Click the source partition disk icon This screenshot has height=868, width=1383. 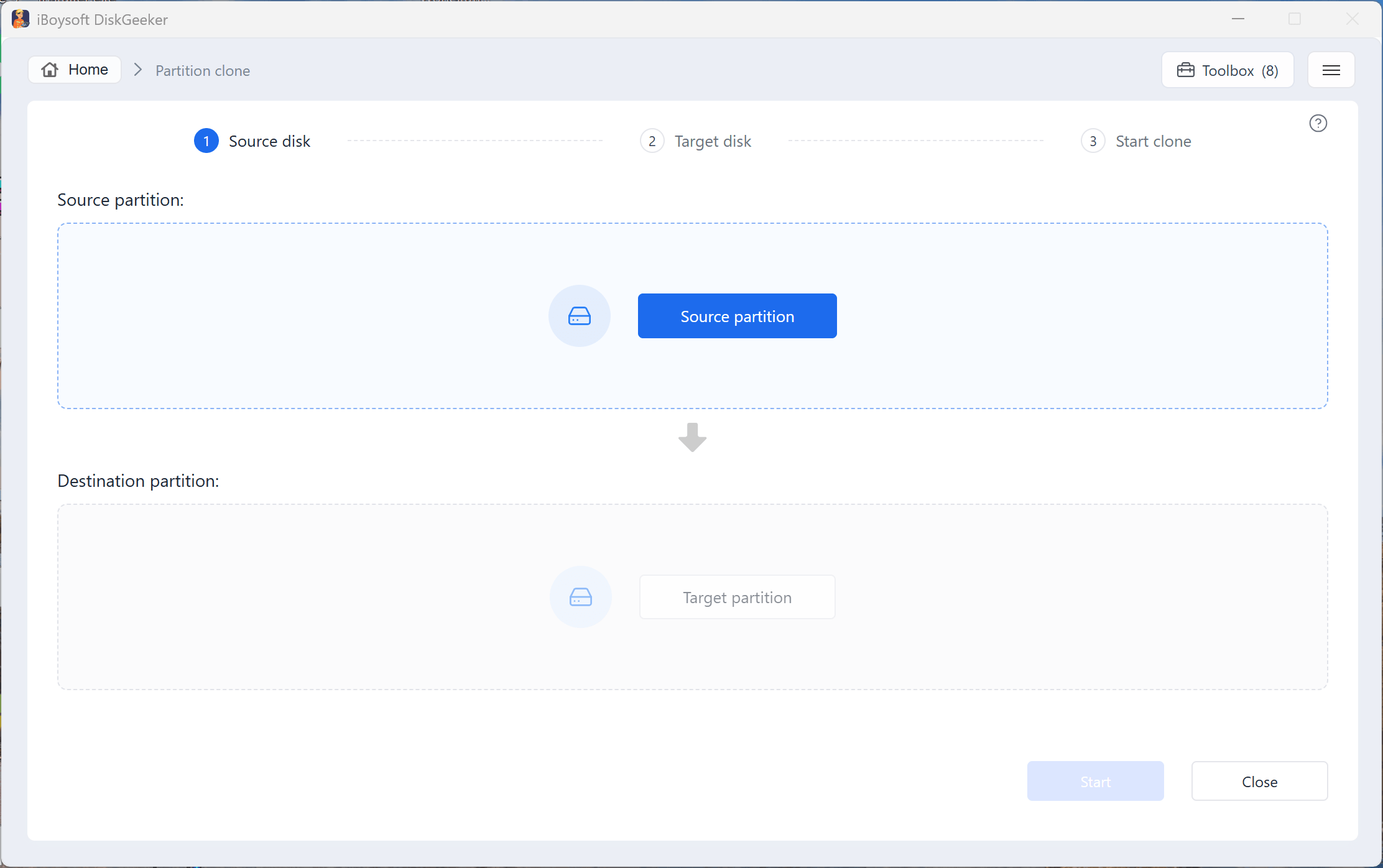click(579, 316)
